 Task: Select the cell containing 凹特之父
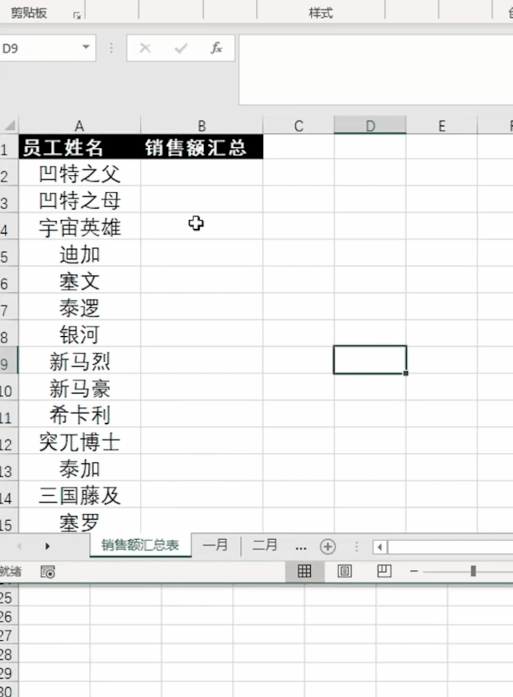tap(80, 173)
